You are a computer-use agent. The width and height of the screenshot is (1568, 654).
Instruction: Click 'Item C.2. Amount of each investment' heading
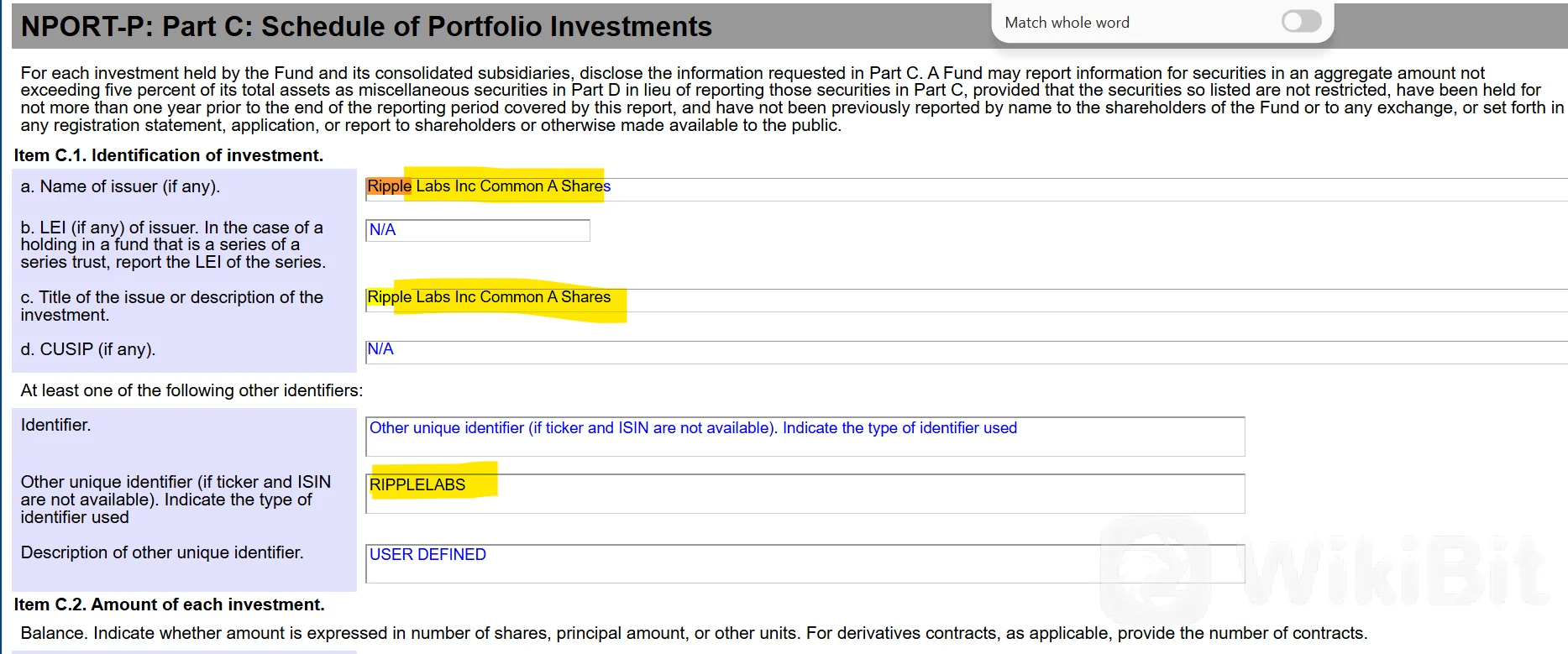pyautogui.click(x=169, y=604)
